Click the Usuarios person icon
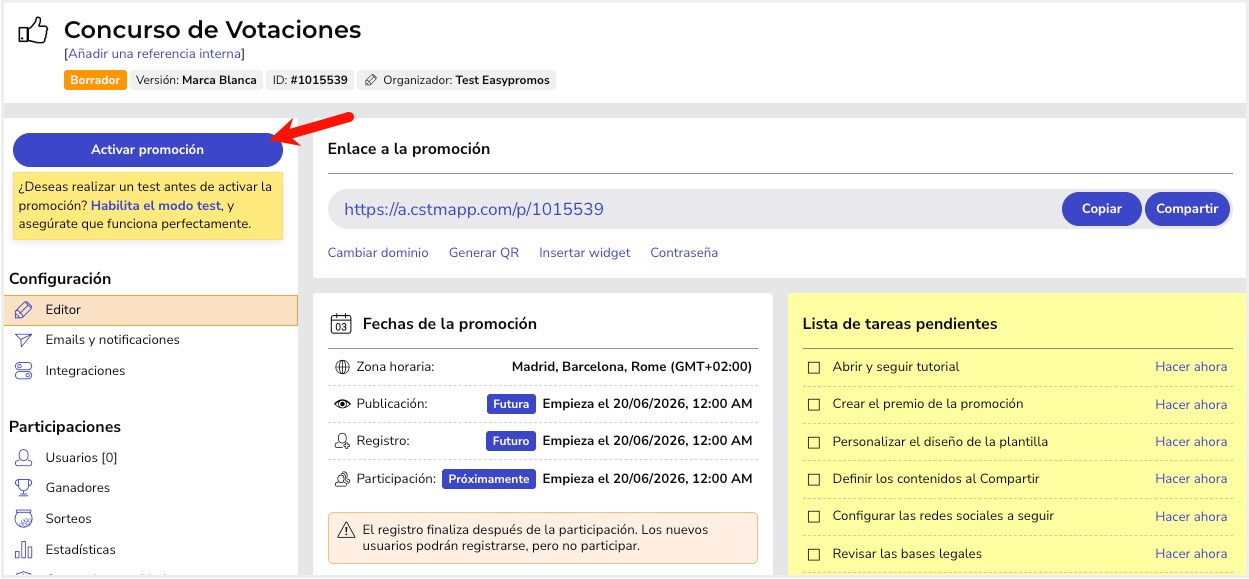The height and width of the screenshot is (579, 1249). [x=24, y=458]
